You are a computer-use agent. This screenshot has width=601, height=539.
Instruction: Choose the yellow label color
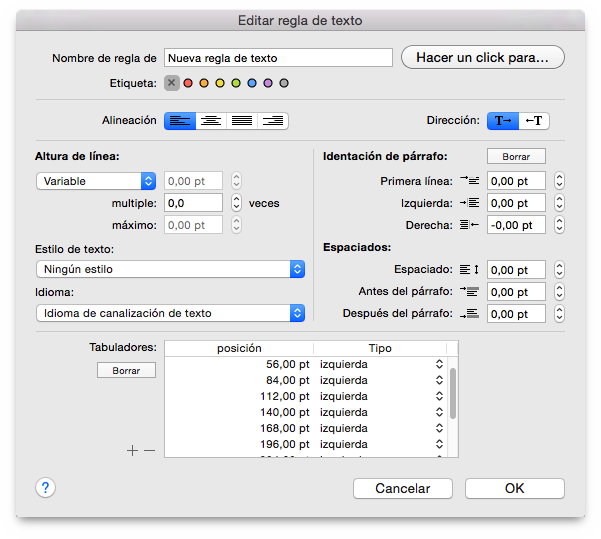click(x=220, y=83)
